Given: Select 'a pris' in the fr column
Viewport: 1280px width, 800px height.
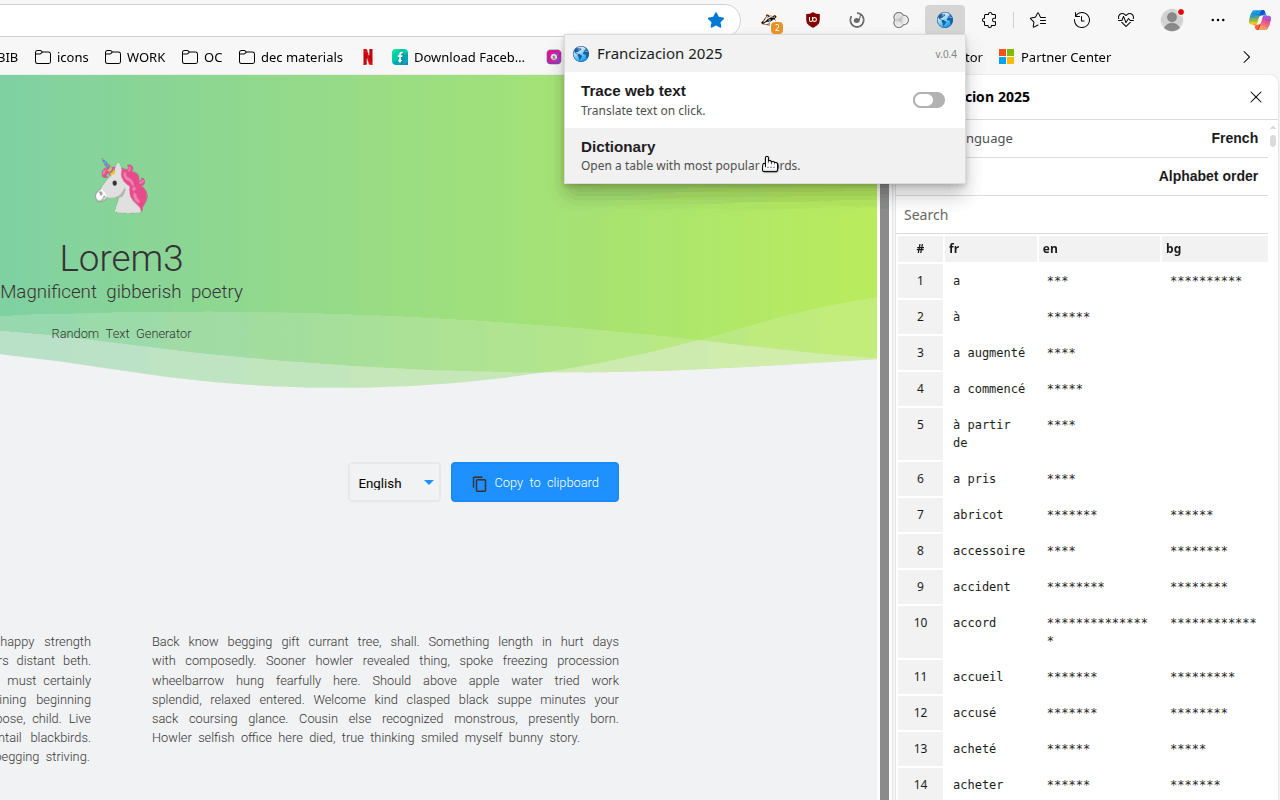Looking at the screenshot, I should pos(975,478).
